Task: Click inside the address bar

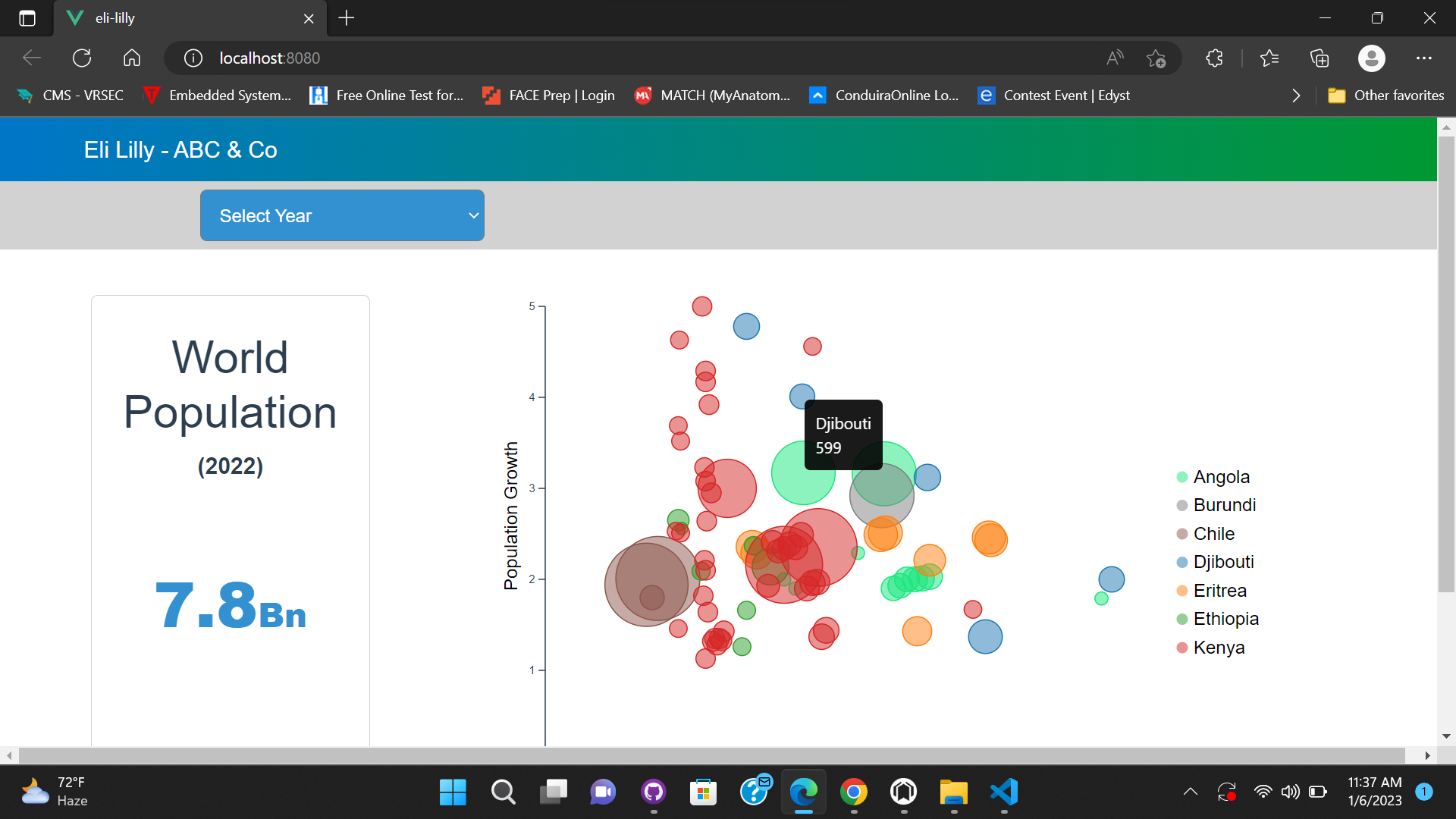Action: (531, 58)
